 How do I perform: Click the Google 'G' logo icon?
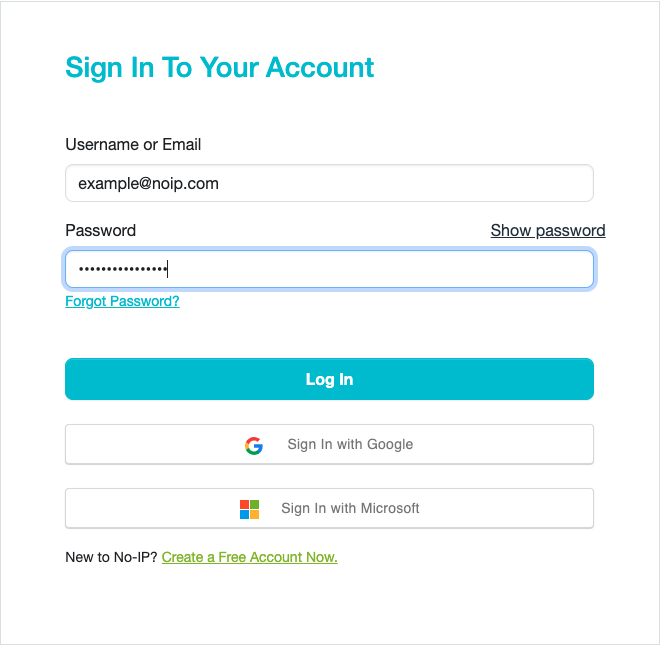(254, 445)
